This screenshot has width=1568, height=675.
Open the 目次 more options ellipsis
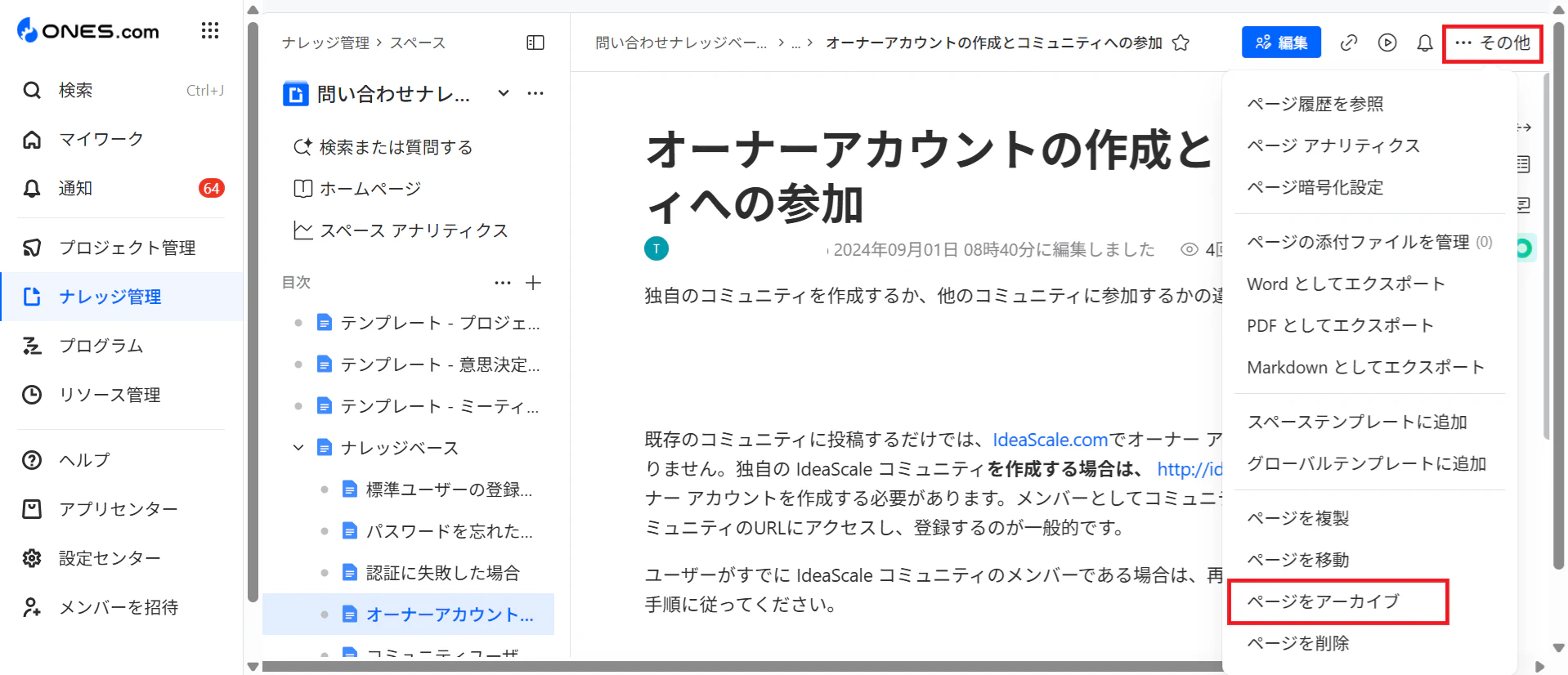point(503,283)
